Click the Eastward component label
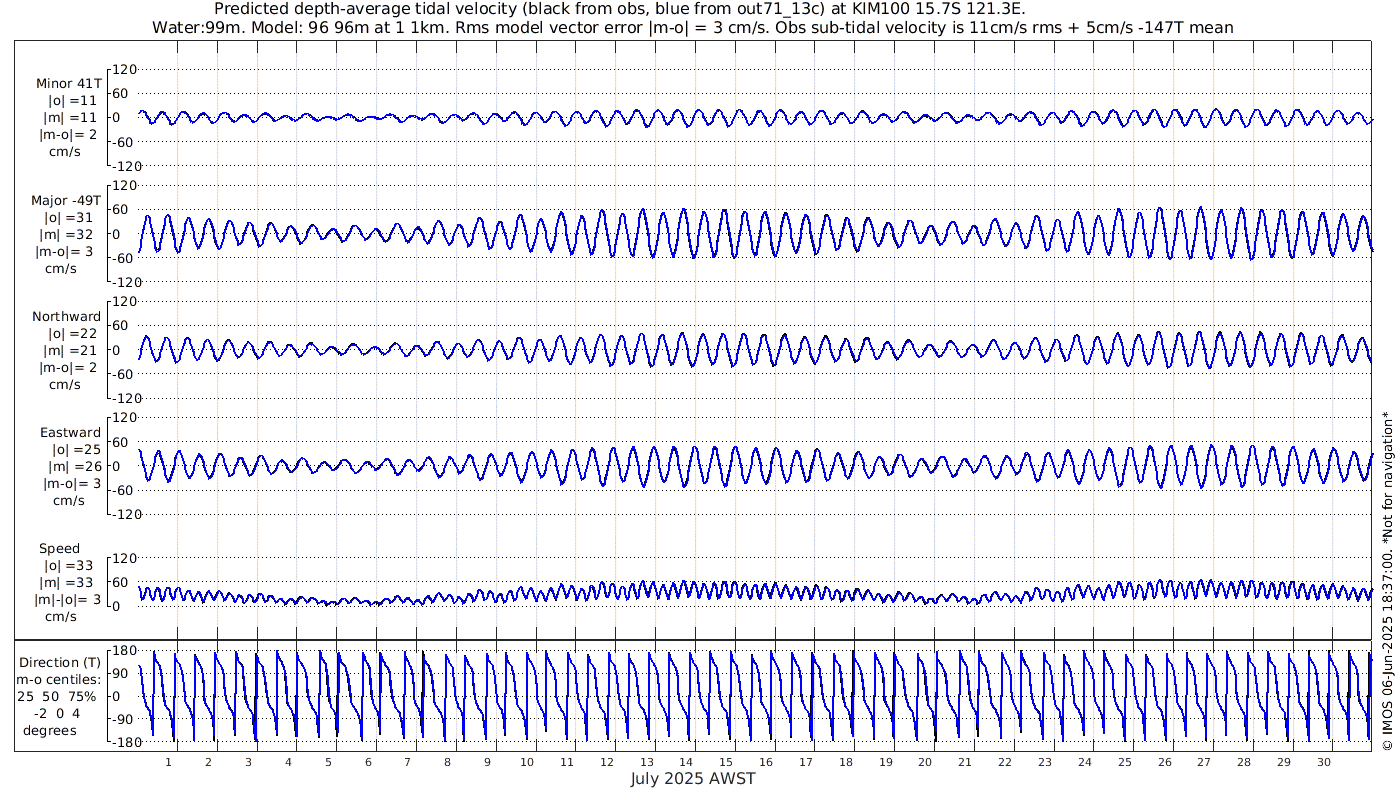This screenshot has width=1400, height=800. pos(70,433)
